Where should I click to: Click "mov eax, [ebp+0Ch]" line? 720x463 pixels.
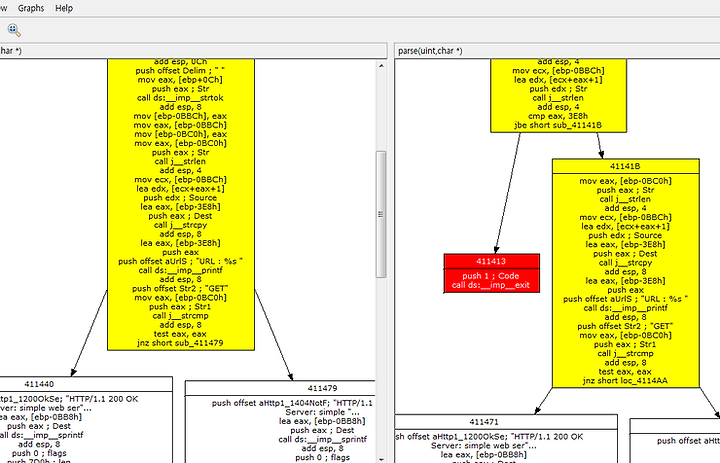point(180,80)
